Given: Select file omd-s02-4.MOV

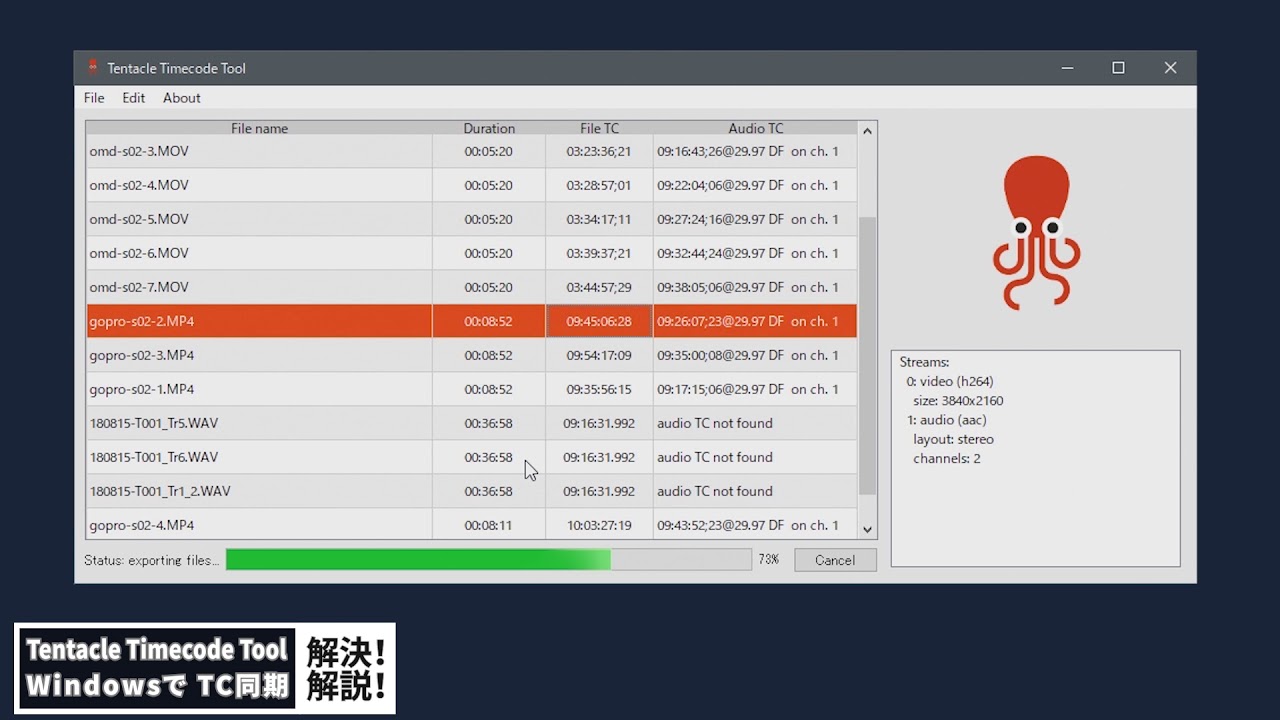Looking at the screenshot, I should pyautogui.click(x=139, y=185).
